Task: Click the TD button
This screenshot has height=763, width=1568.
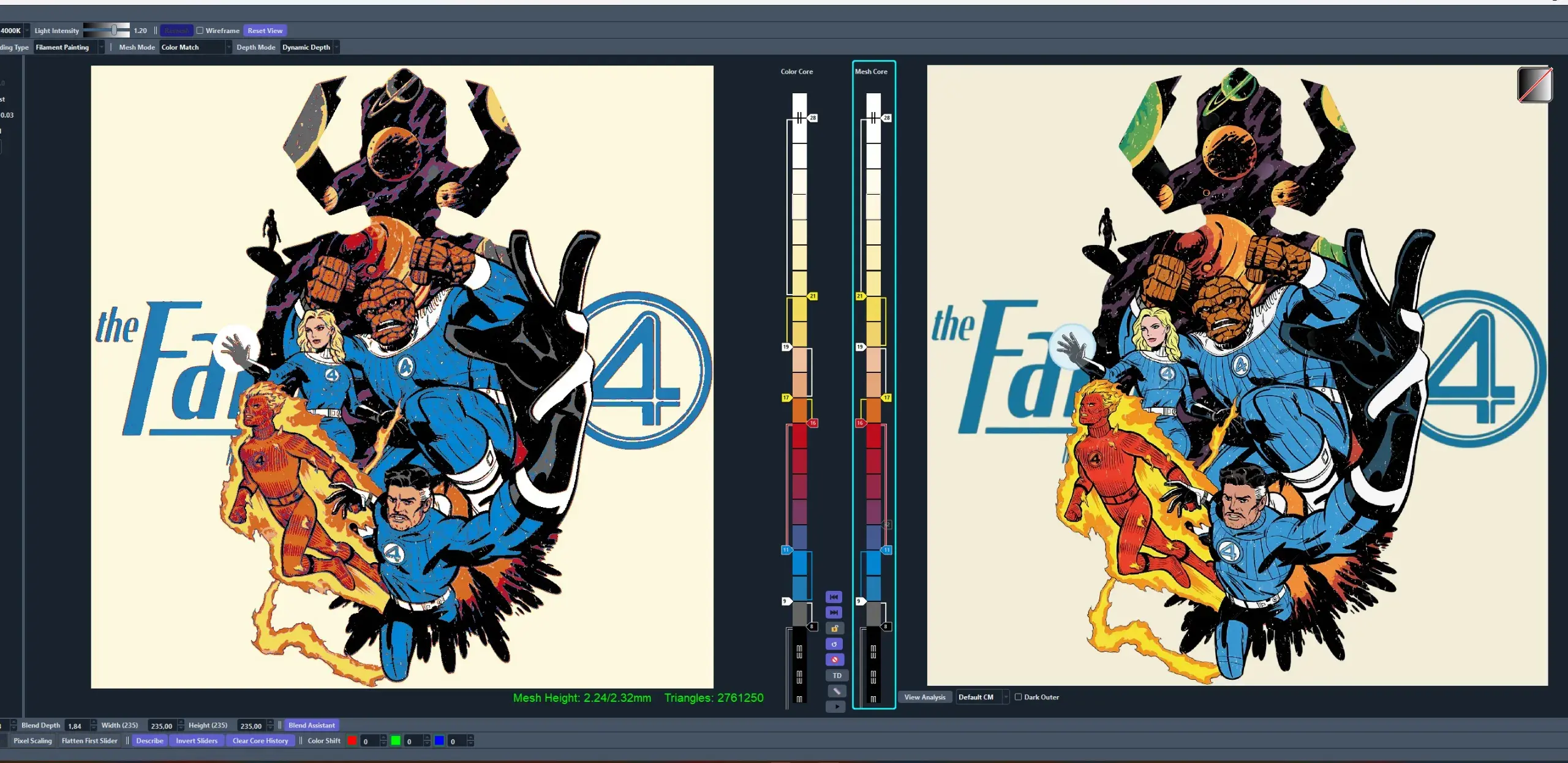Action: tap(837, 675)
